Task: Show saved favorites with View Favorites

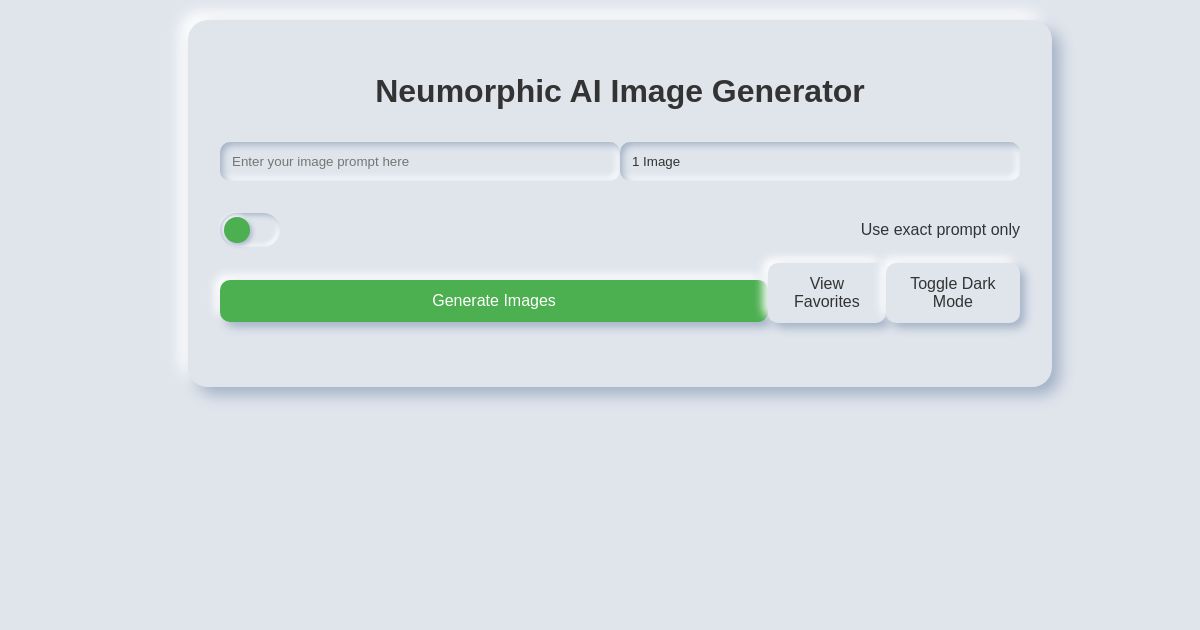Action: pyautogui.click(x=826, y=293)
